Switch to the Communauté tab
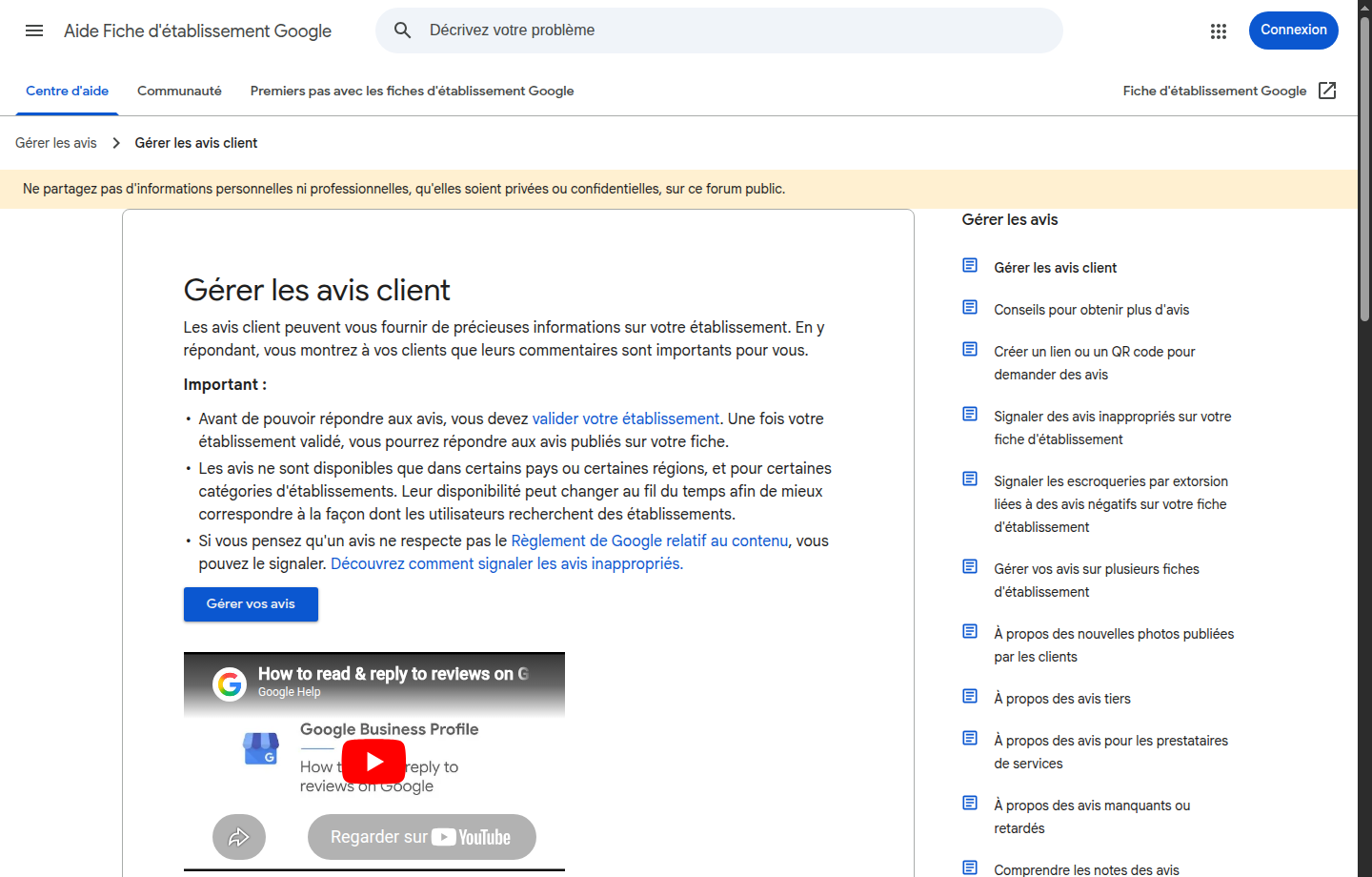Viewport: 1372px width, 877px height. (179, 92)
